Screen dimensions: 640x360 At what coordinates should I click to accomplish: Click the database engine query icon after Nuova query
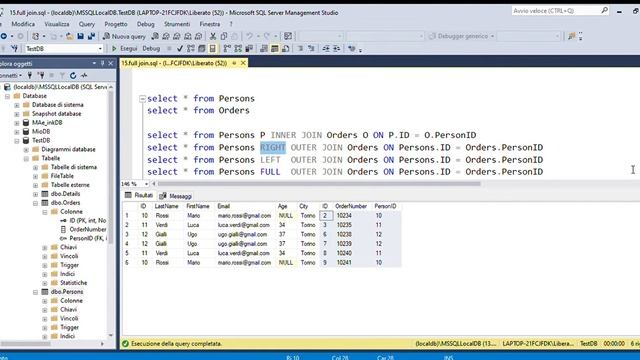(155, 36)
